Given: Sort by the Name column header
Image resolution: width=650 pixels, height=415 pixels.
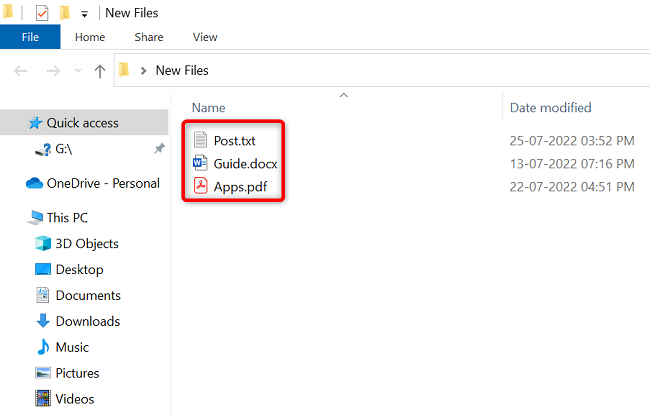Looking at the screenshot, I should click(x=209, y=108).
